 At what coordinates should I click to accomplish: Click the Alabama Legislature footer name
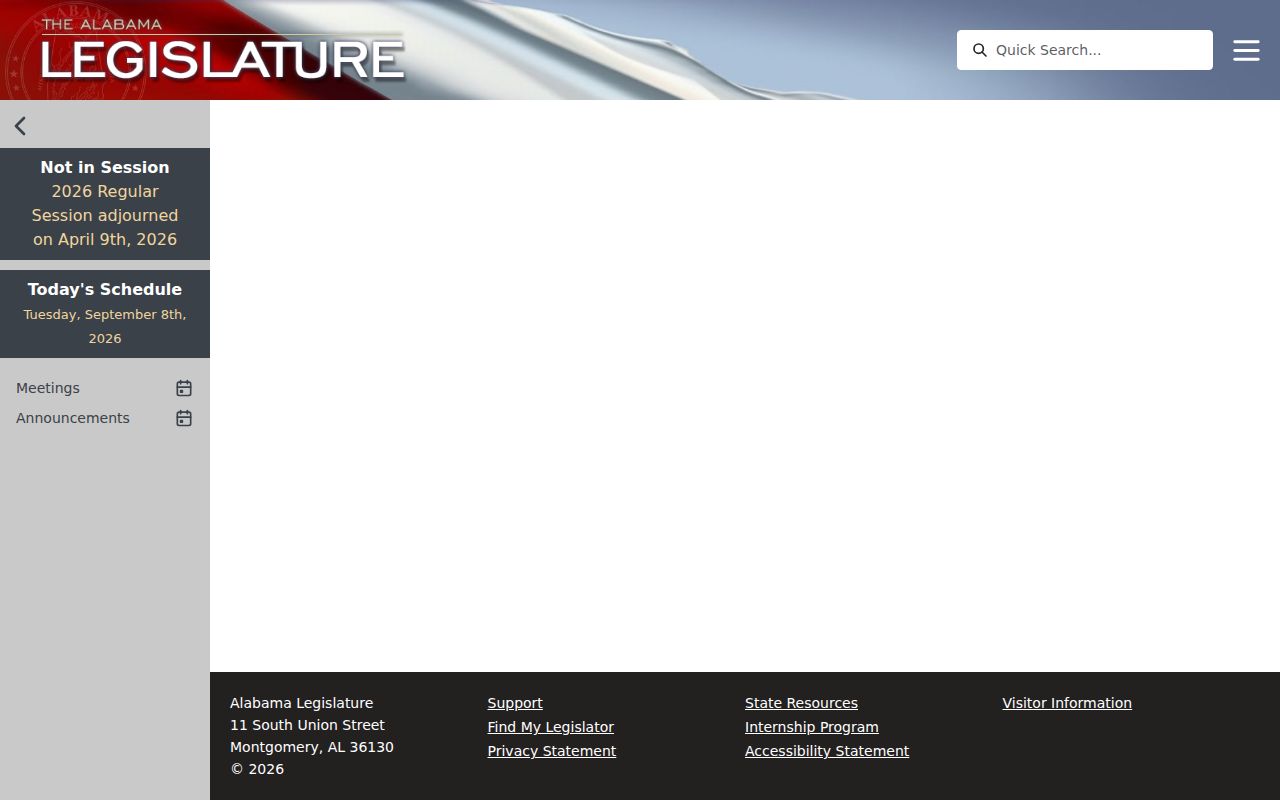[301, 703]
